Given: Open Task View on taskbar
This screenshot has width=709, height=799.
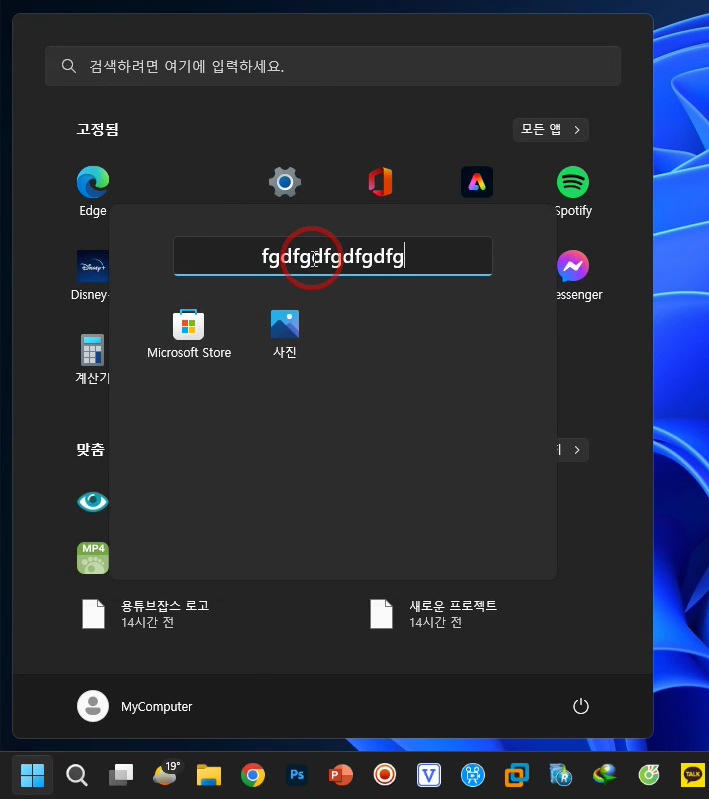Looking at the screenshot, I should coord(121,775).
